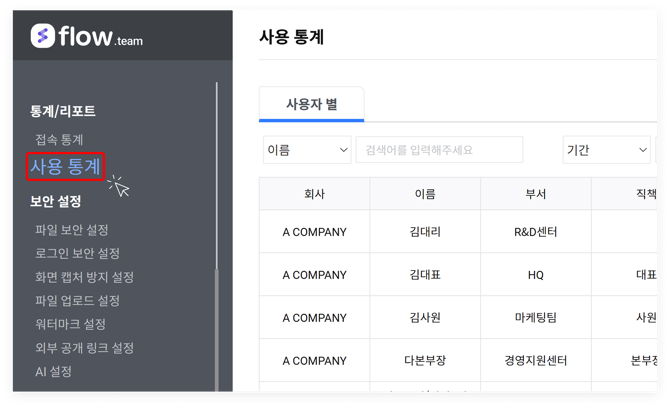This screenshot has width=670, height=407.
Task: Open AI 설정 in sidebar
Action: 53,372
